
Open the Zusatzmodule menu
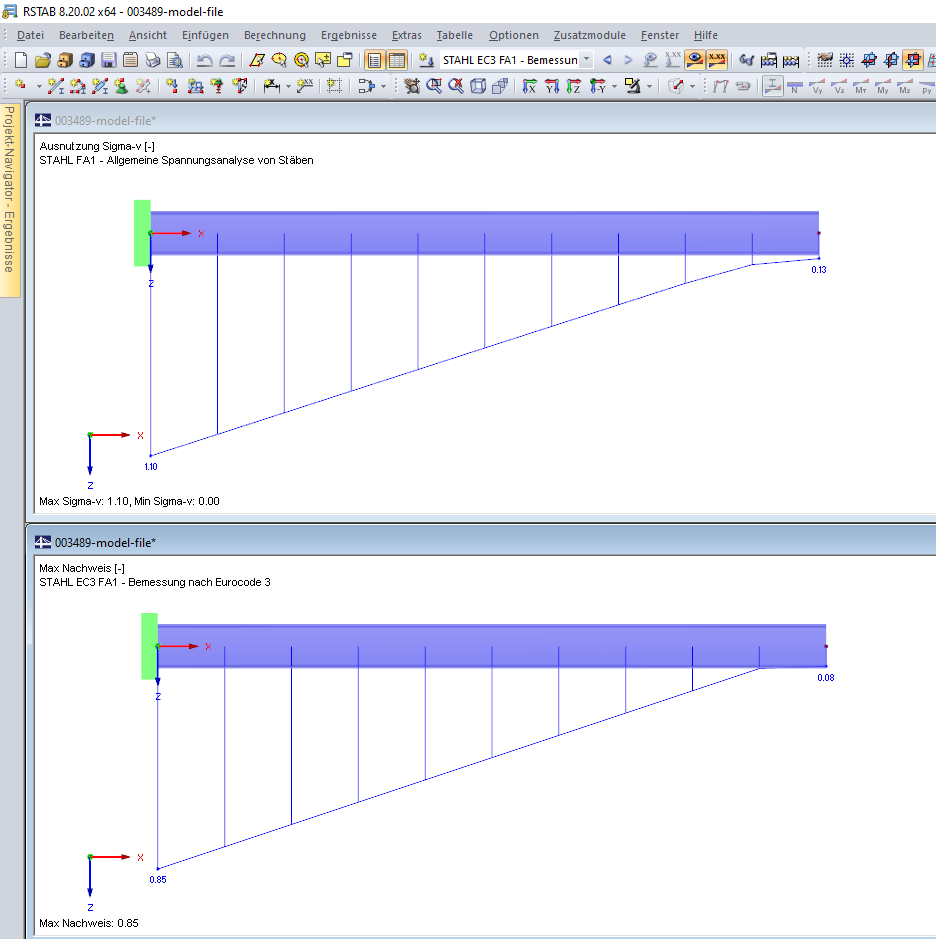pos(589,35)
